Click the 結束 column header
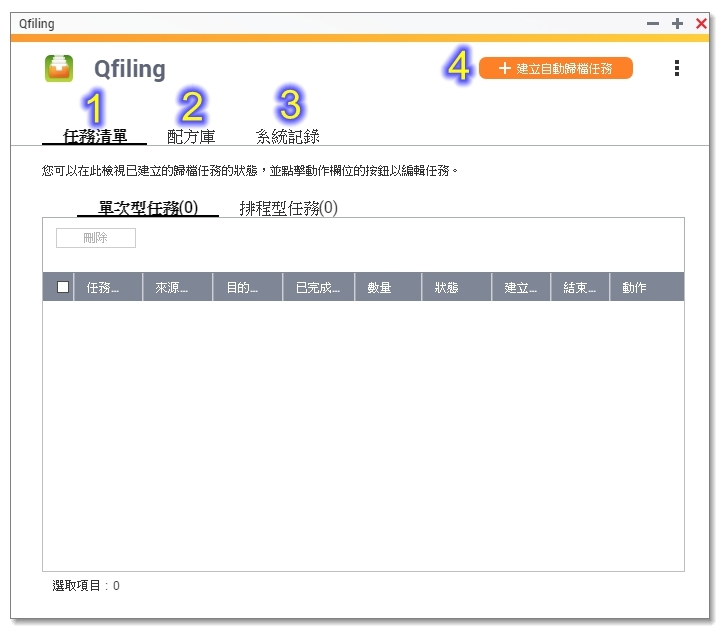This screenshot has height=631, width=720. point(580,287)
